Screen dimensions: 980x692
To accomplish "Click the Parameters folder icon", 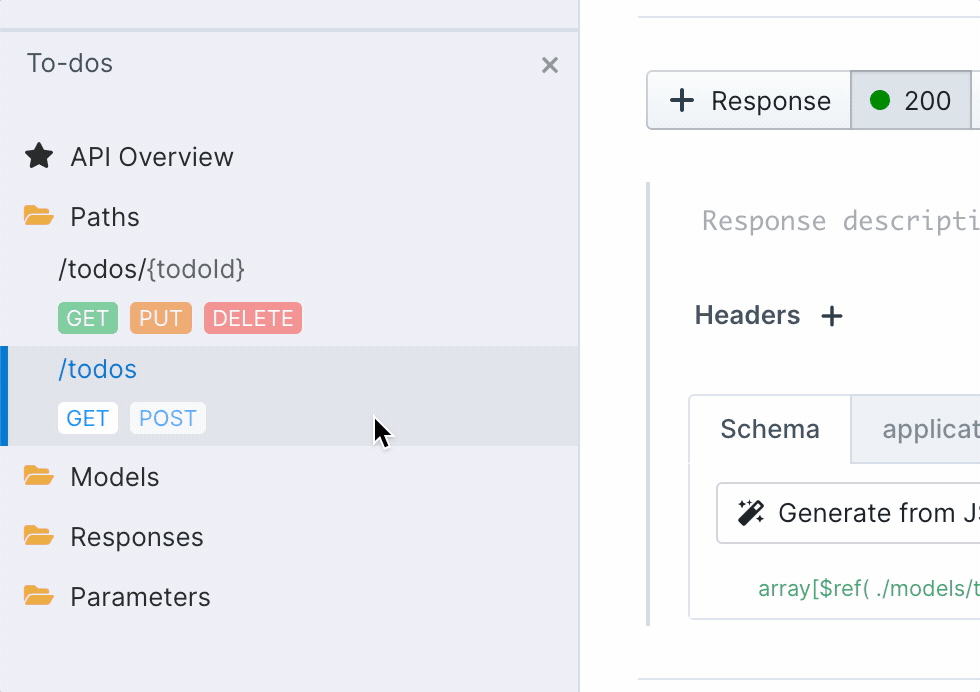I will click(x=38, y=597).
